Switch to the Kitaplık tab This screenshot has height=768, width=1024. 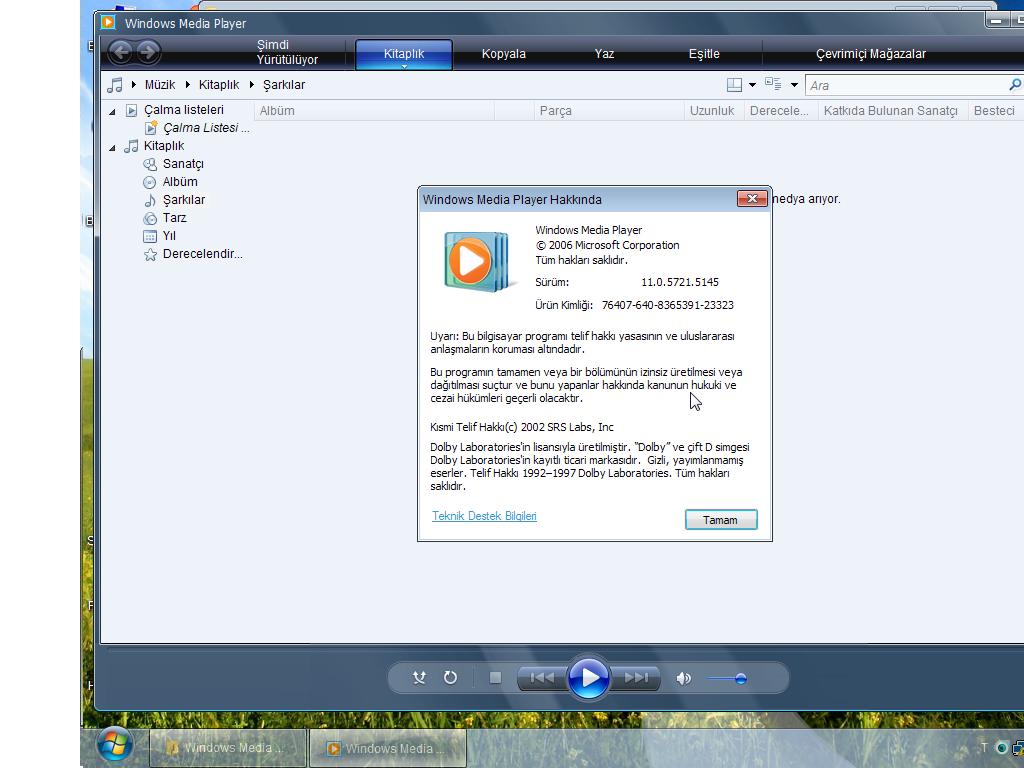404,54
